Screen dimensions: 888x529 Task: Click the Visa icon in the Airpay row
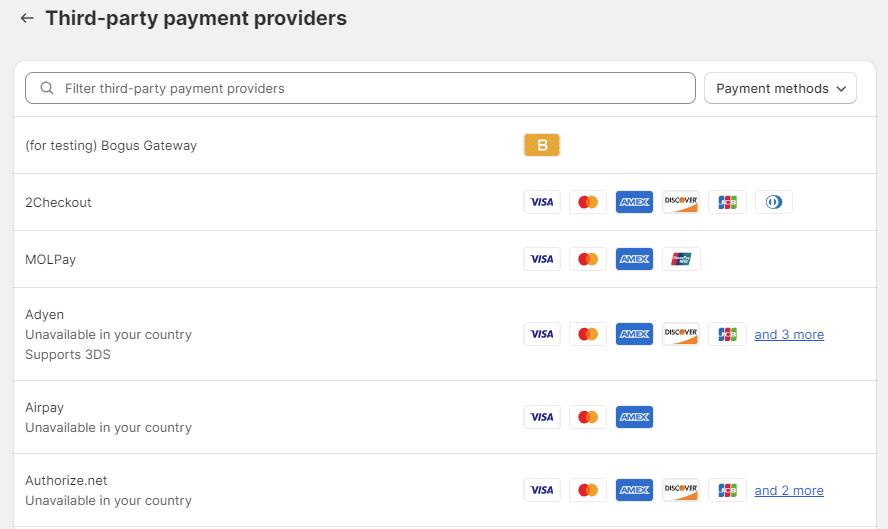(x=542, y=417)
